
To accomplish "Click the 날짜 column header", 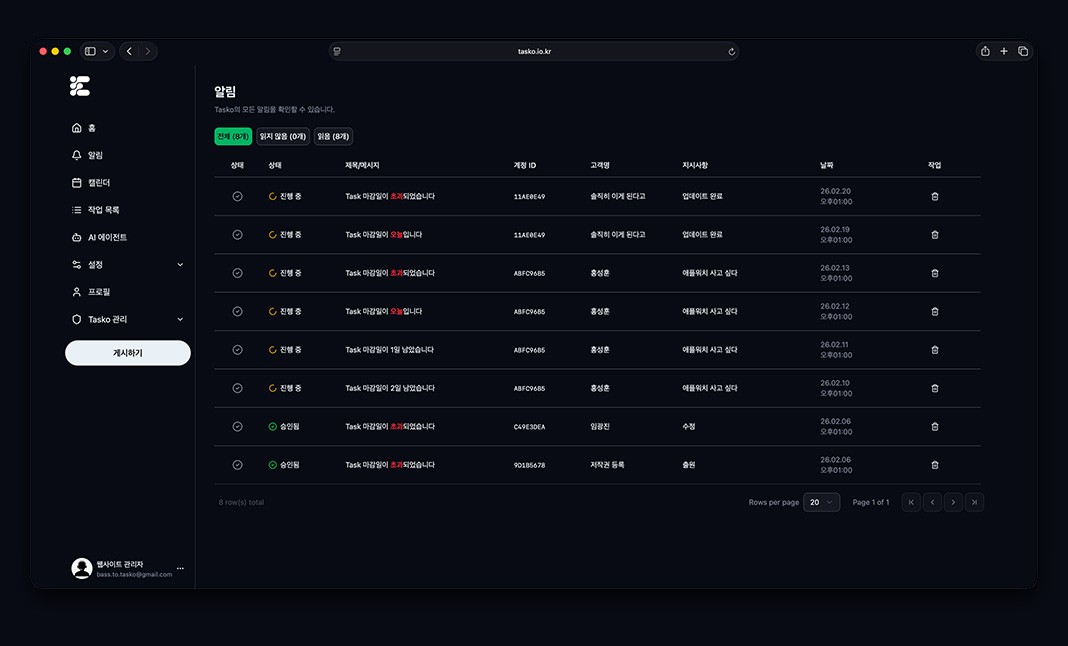I will point(826,166).
